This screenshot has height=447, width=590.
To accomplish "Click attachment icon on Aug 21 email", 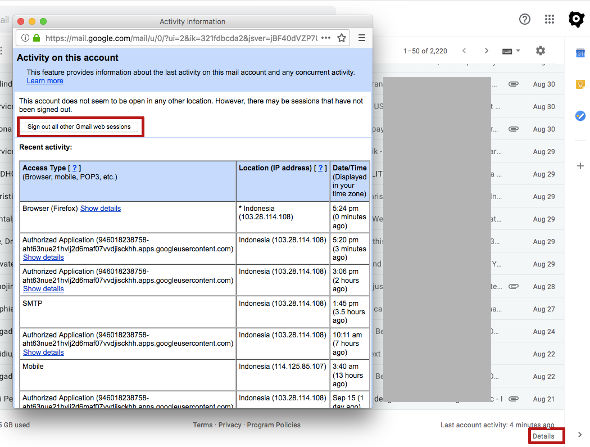I will (x=514, y=399).
